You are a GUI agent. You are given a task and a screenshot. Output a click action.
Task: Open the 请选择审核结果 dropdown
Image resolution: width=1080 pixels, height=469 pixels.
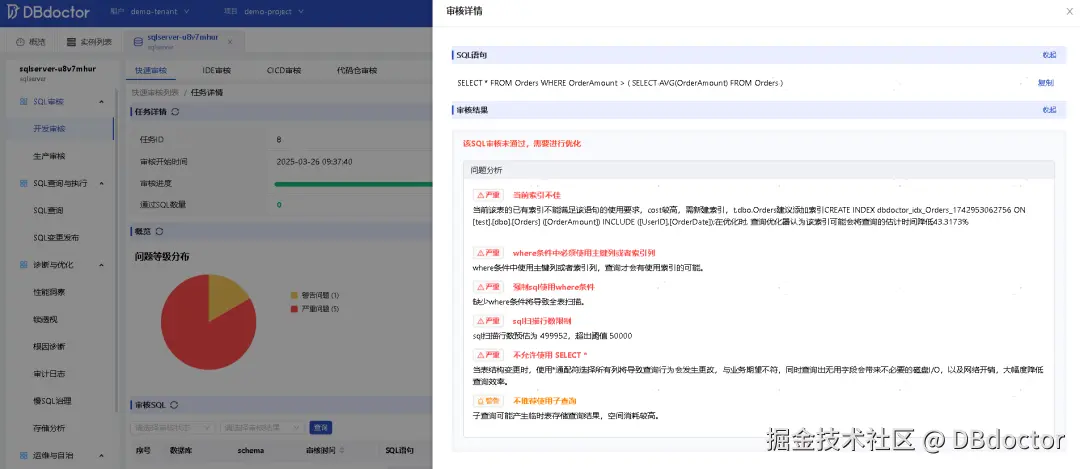(x=262, y=428)
